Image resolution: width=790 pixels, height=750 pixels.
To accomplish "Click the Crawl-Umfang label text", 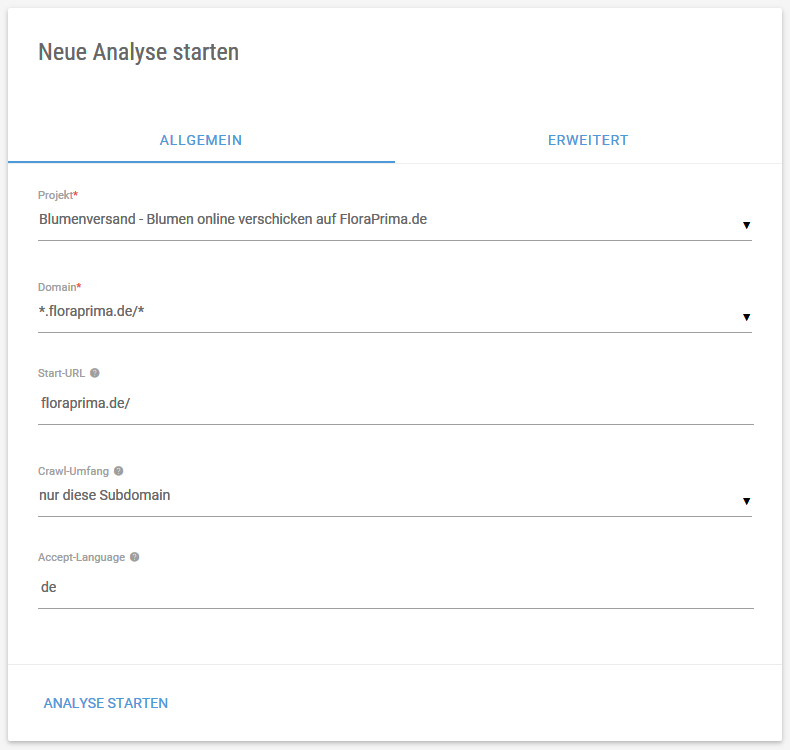I will coord(74,471).
